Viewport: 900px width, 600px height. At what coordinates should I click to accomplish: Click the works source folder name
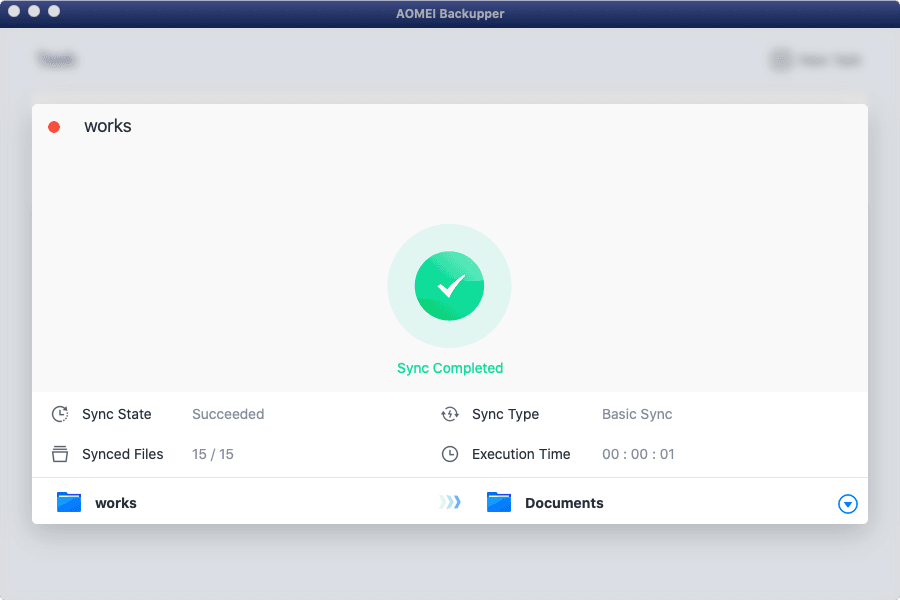pyautogui.click(x=116, y=503)
